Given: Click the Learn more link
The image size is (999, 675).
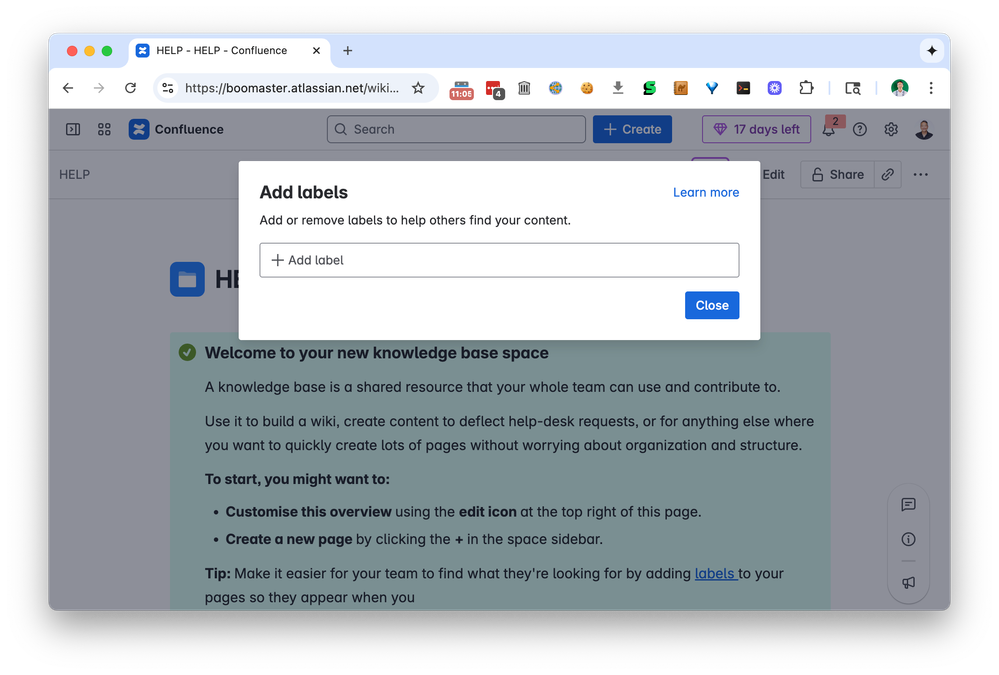Looking at the screenshot, I should coord(706,192).
